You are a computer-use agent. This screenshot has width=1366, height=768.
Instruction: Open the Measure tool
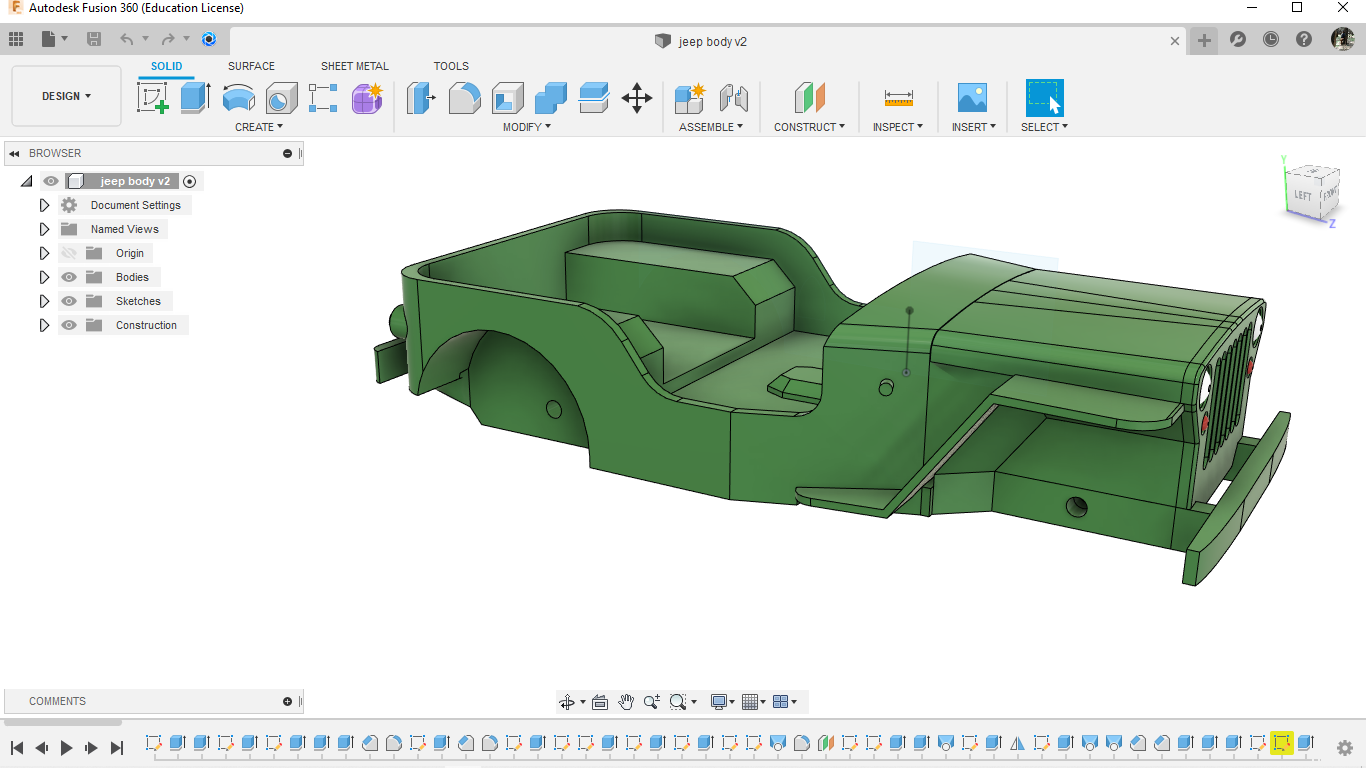(x=898, y=98)
